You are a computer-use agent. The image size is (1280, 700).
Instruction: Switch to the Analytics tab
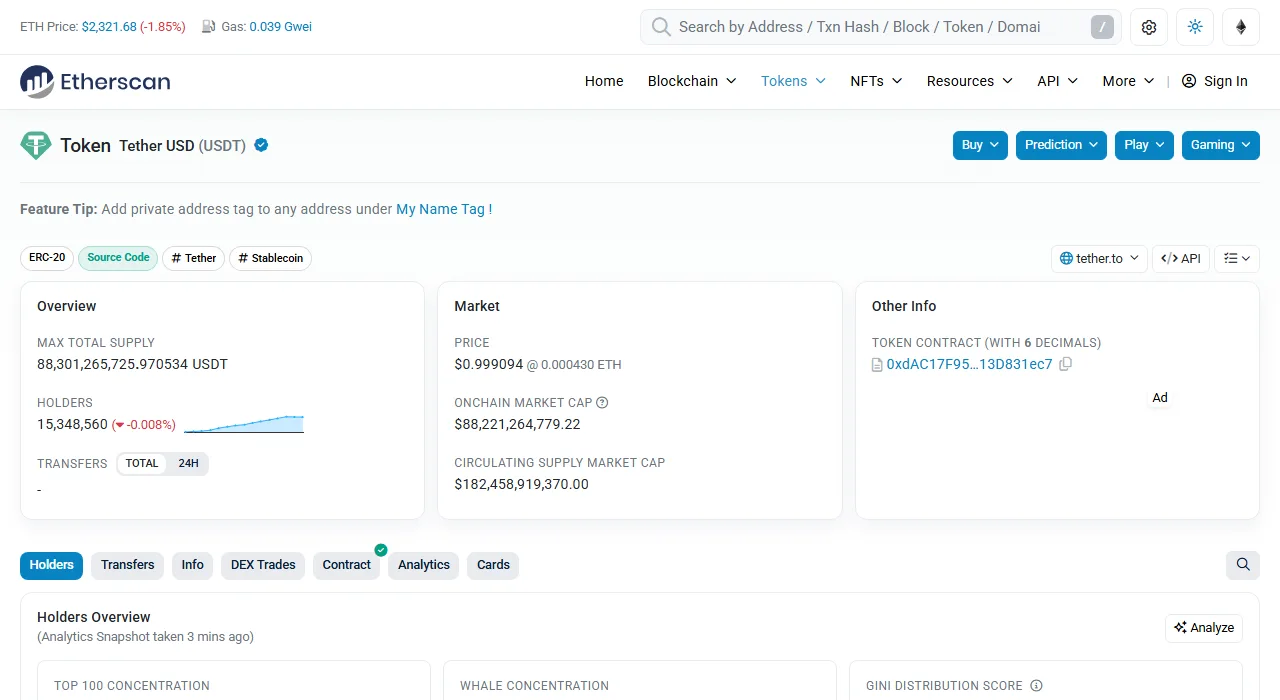424,565
